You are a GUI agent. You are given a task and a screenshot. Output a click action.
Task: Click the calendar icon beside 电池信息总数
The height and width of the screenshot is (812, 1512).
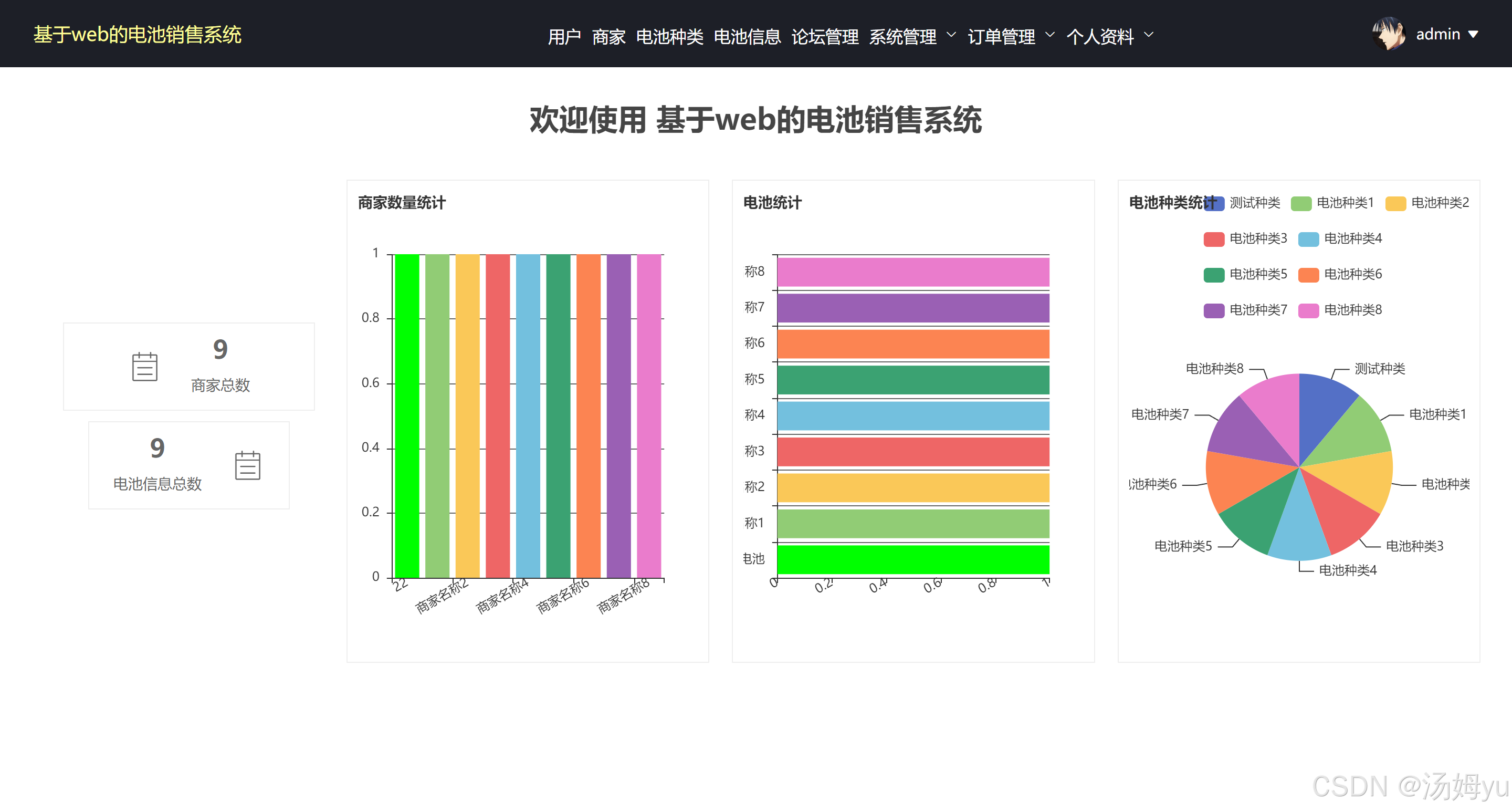pos(247,465)
